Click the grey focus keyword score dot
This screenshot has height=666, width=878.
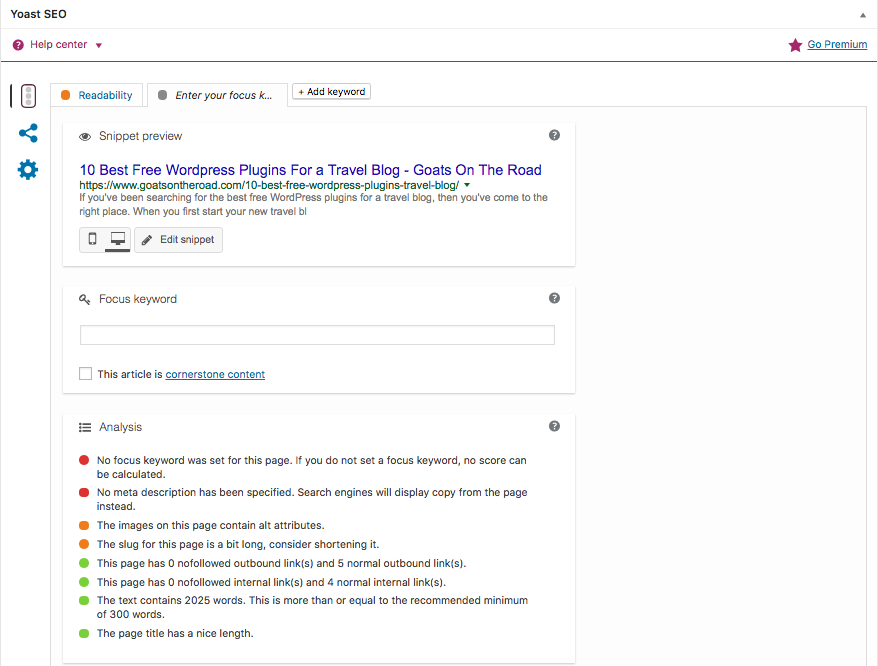tap(162, 95)
